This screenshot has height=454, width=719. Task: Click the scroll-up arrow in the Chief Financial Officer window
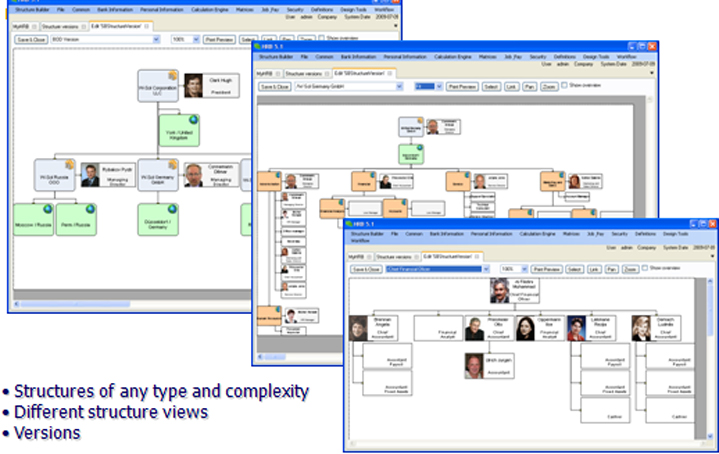710,280
